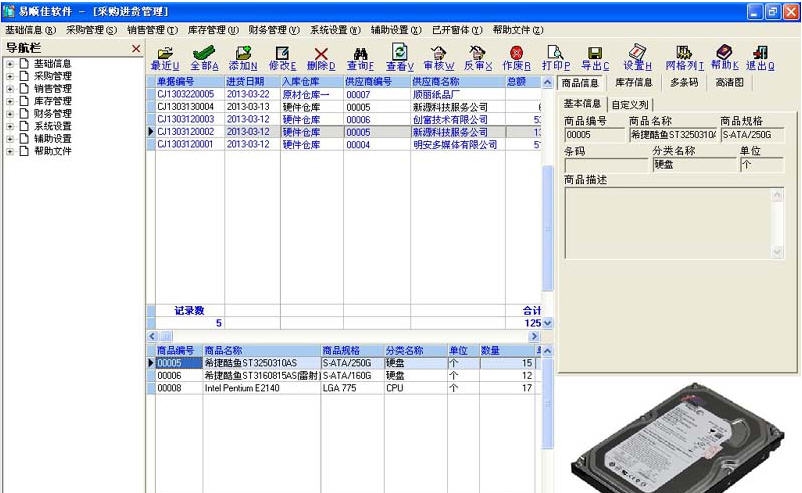
Task: Click the page icon beside 库存管理 in the tree
Action: coord(24,101)
